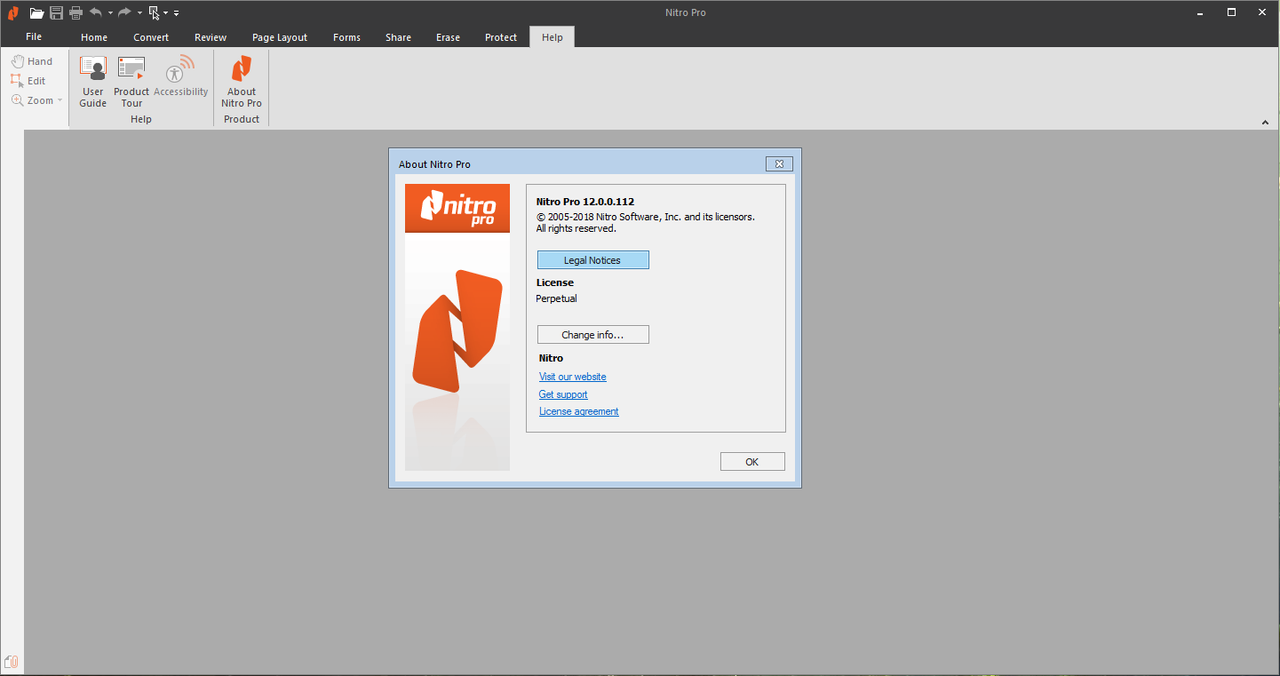The image size is (1280, 676).
Task: Click About Nitro Pro ribbon button
Action: point(241,82)
